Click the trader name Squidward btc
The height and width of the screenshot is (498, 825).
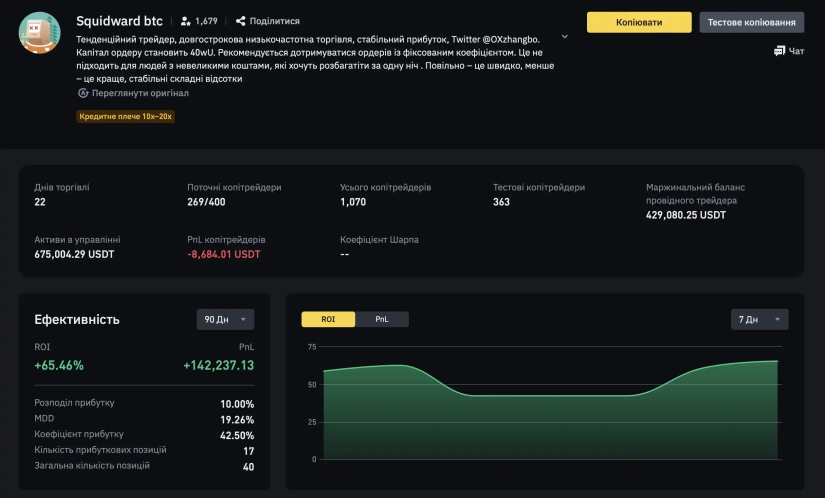[119, 20]
